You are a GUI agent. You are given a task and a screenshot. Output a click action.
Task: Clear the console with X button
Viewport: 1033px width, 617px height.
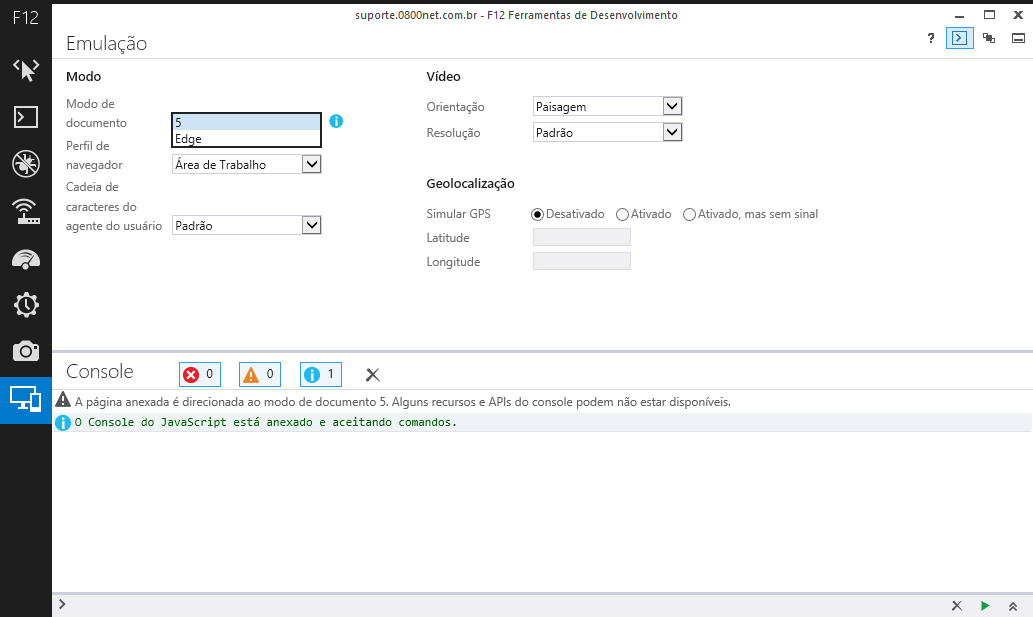372,375
